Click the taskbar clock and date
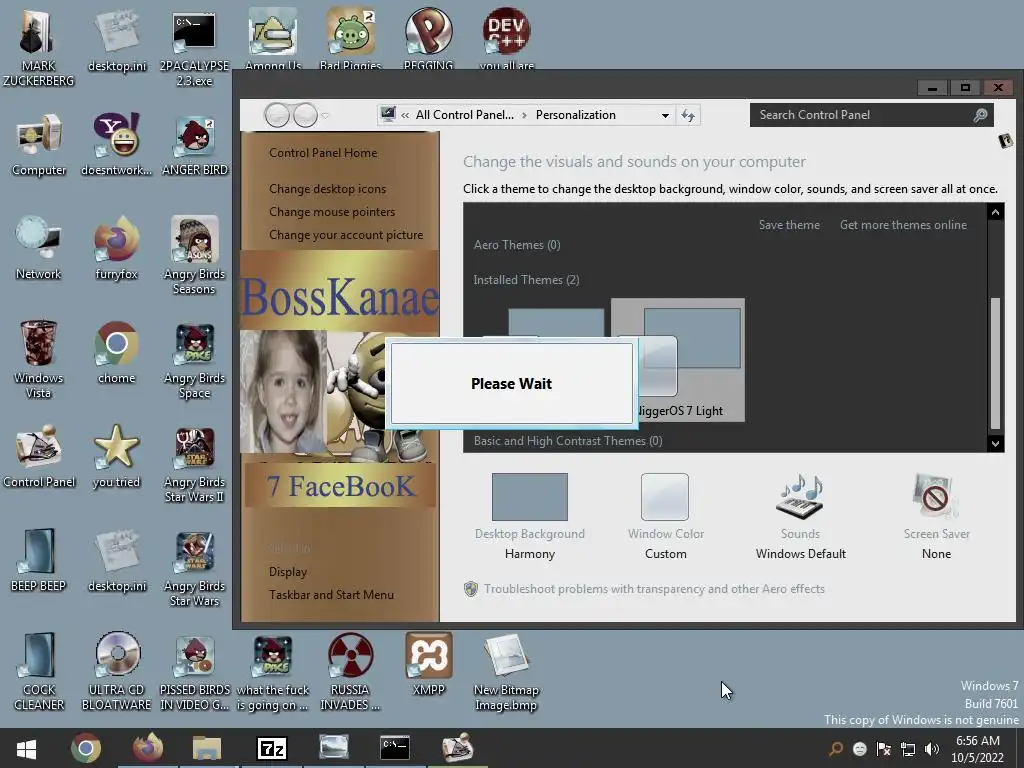This screenshot has height=768, width=1024. [x=977, y=749]
